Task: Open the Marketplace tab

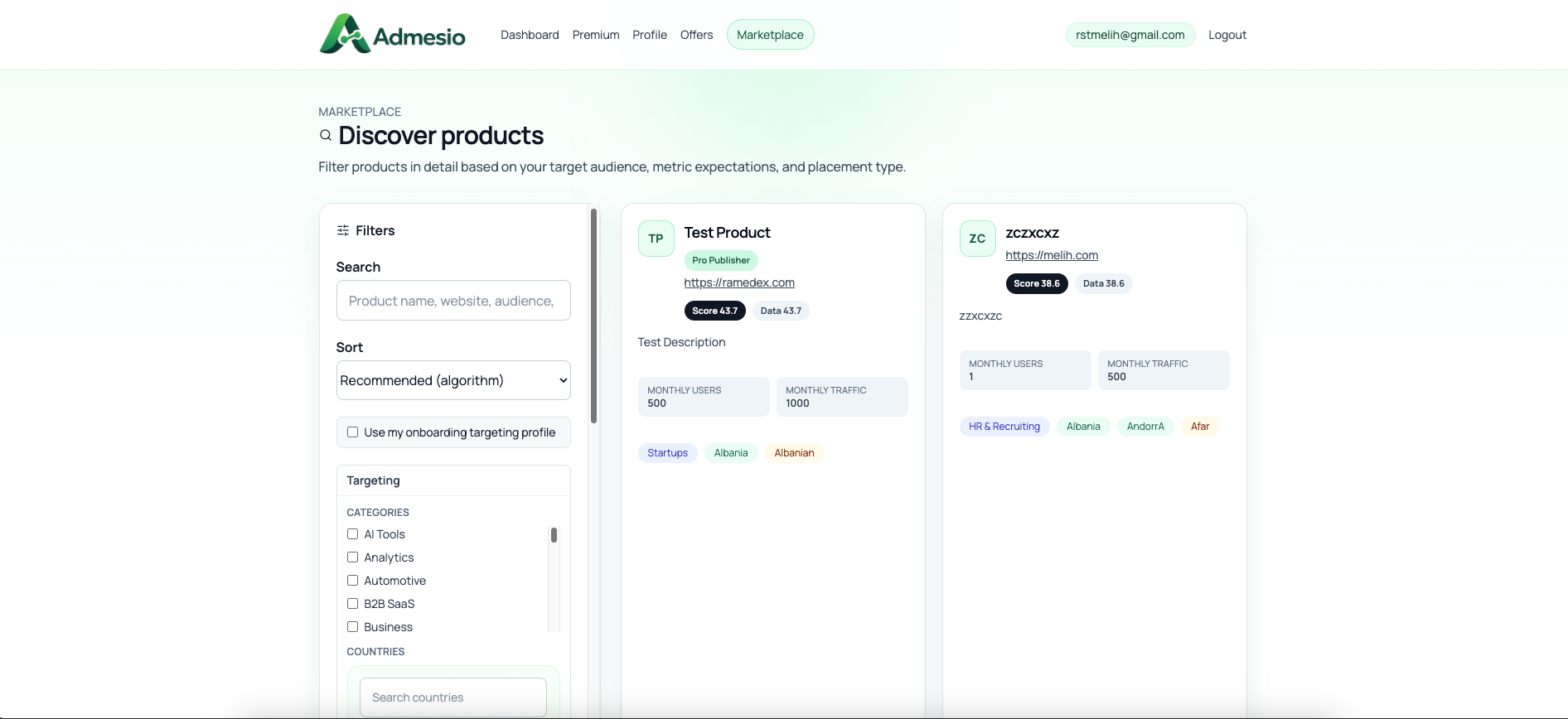Action: 770,35
